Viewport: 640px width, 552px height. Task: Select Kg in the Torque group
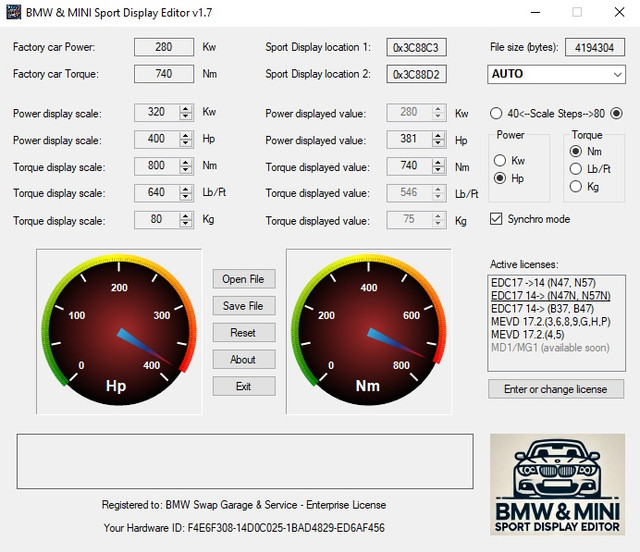click(576, 187)
